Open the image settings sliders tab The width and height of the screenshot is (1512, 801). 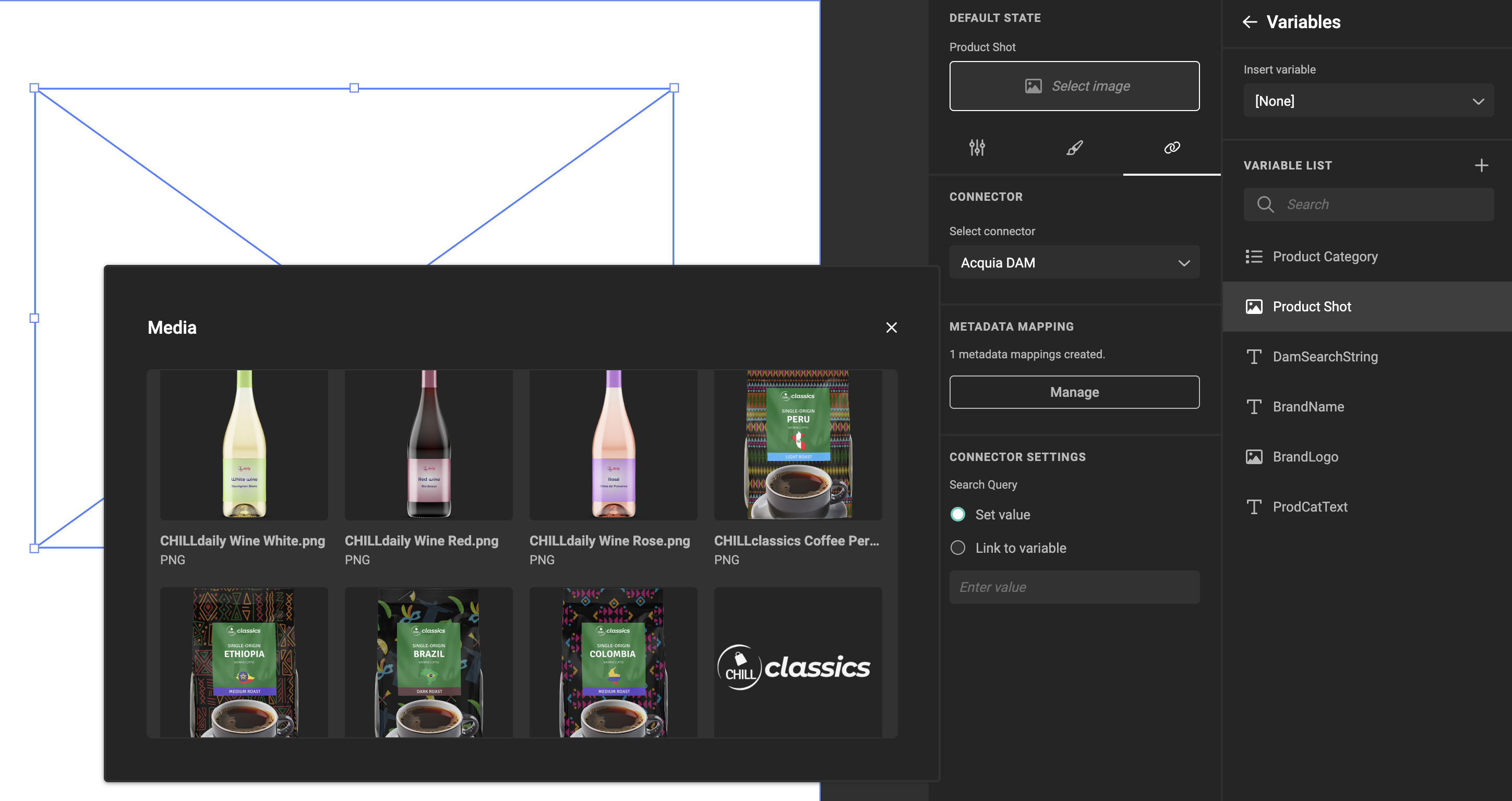(977, 147)
